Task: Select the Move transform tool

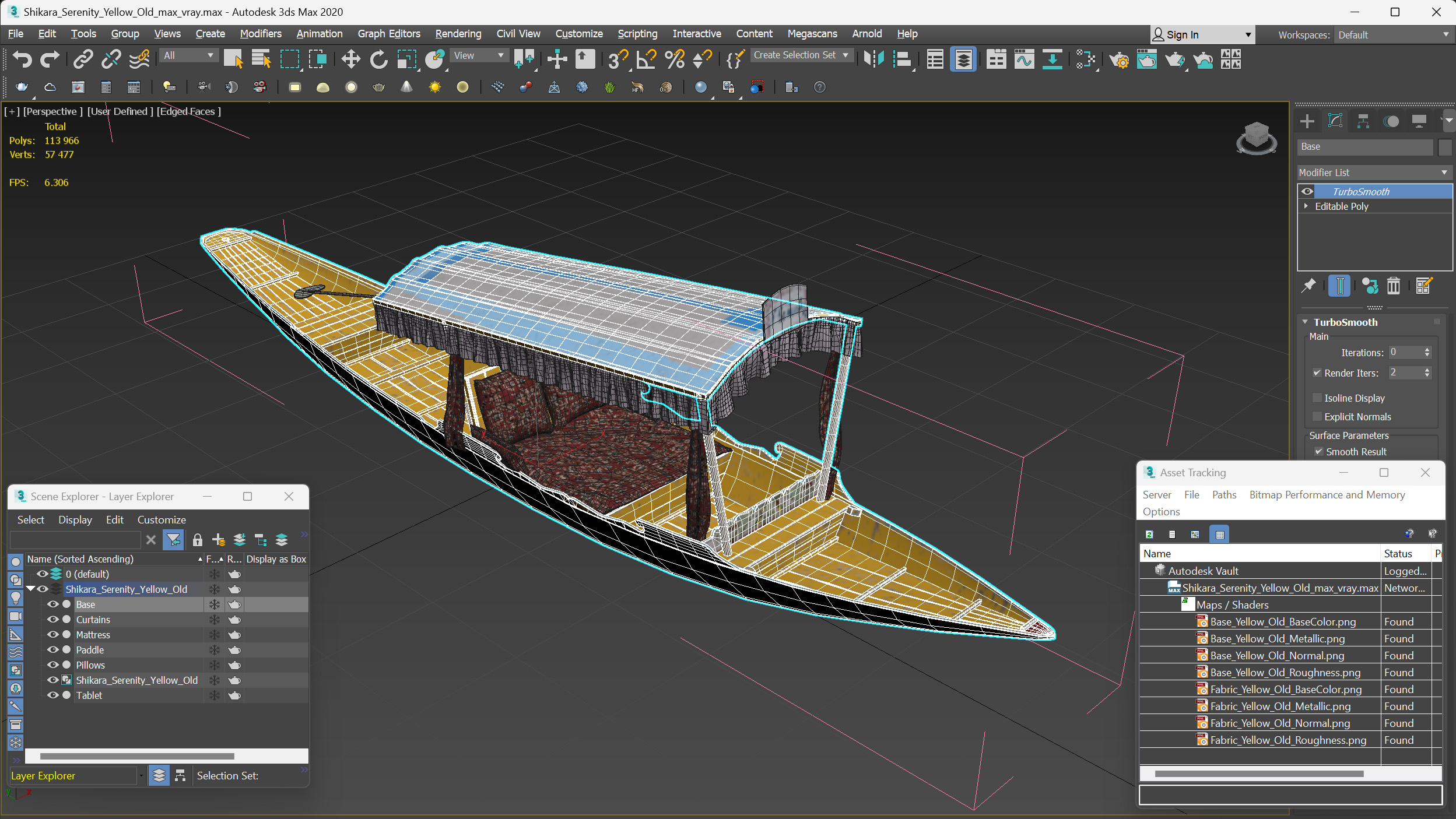Action: click(350, 59)
